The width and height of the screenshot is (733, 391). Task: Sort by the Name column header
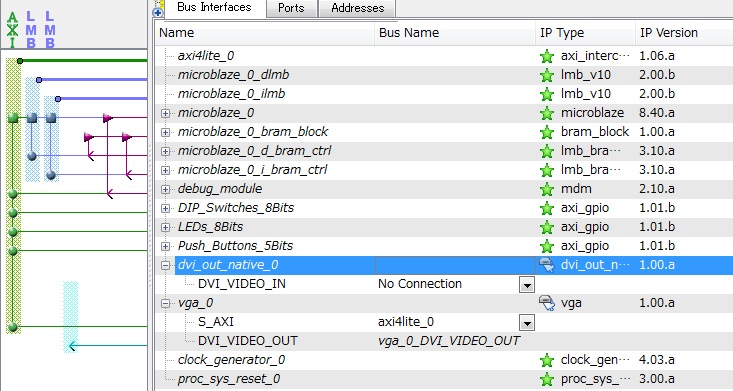tap(264, 33)
